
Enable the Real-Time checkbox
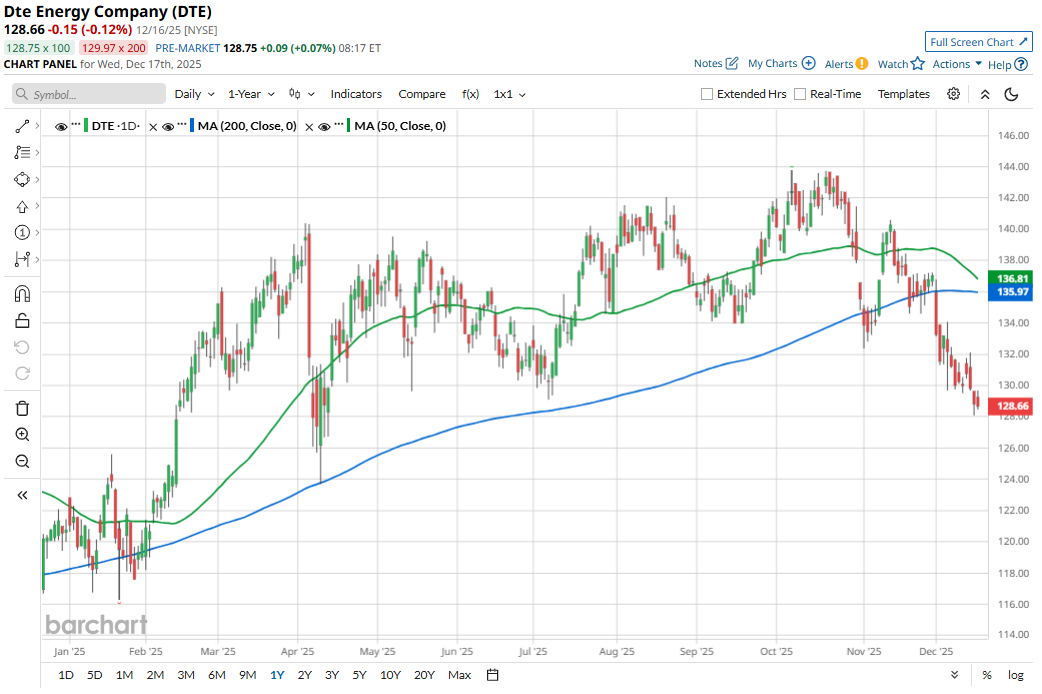pyautogui.click(x=800, y=94)
